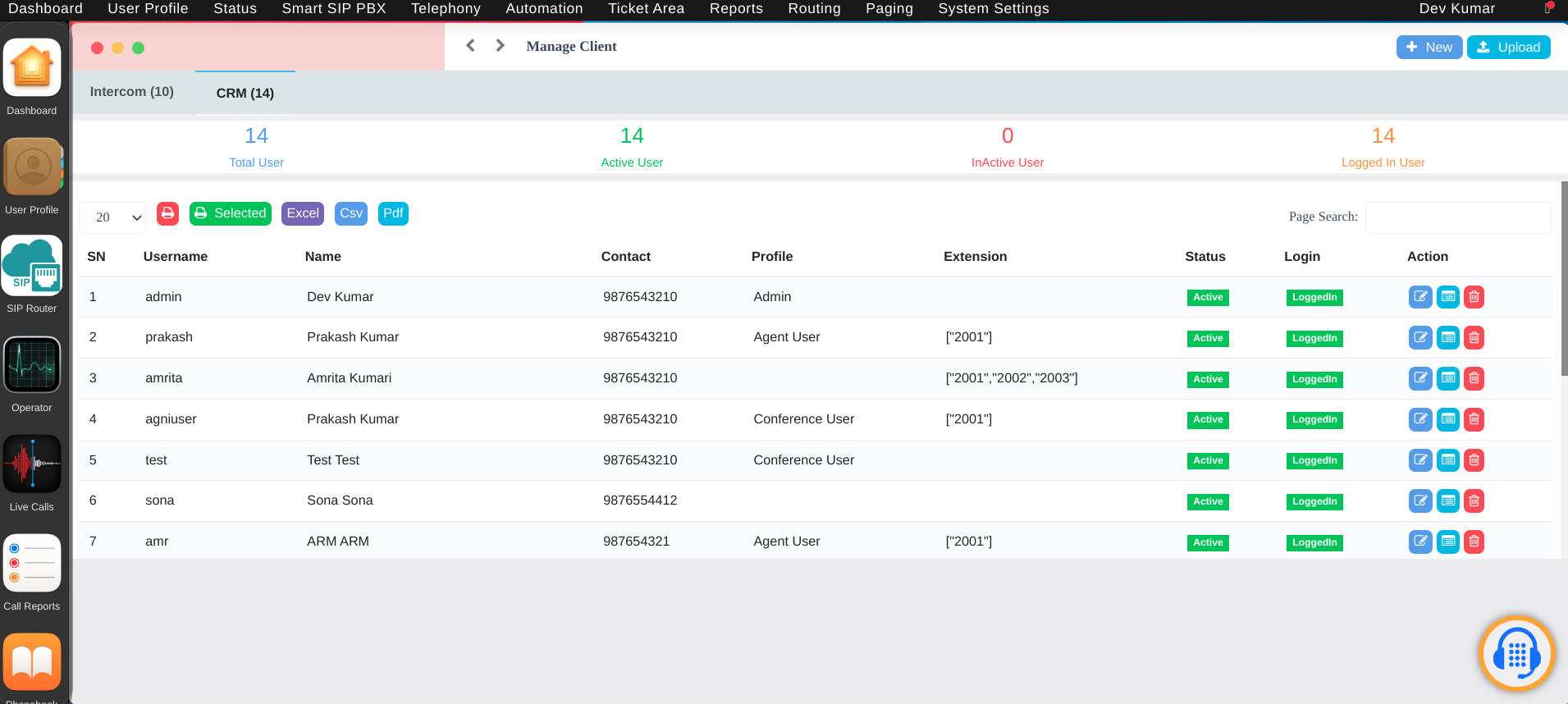
Task: Click the Dev Kumar account name
Action: (1457, 8)
